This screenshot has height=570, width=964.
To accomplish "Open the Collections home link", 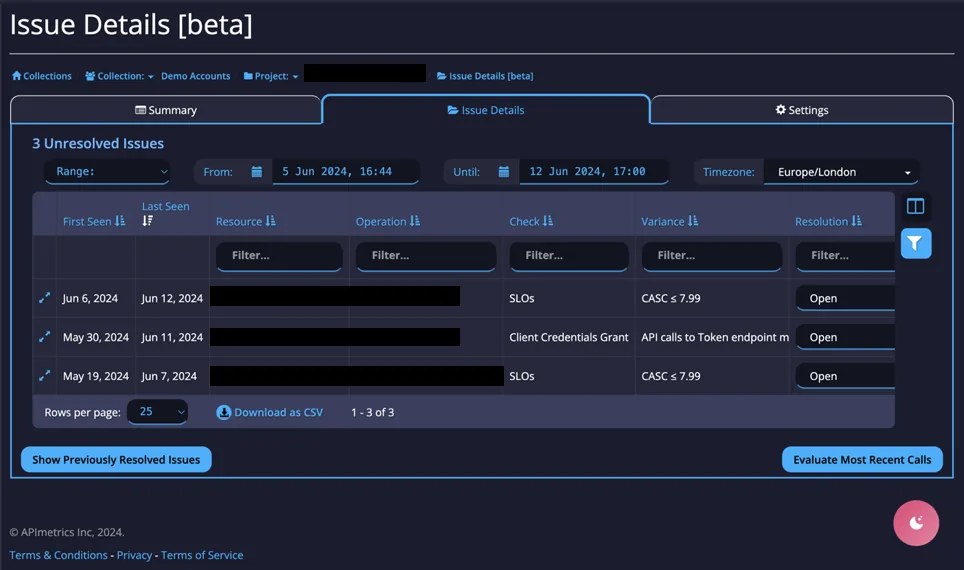I will [x=42, y=76].
